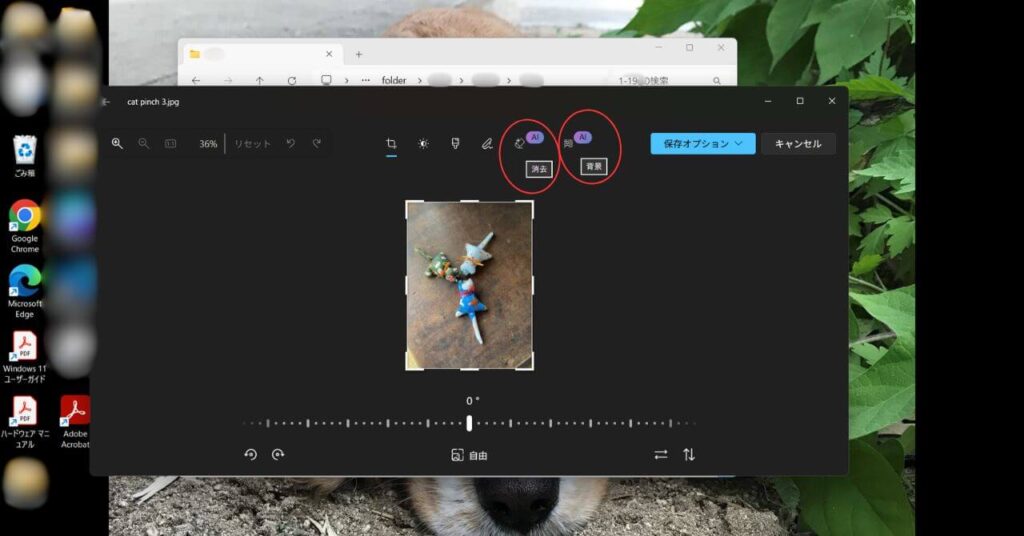Viewport: 1024px width, 536px height.
Task: Activate the AI Background (背景) tool
Action: pyautogui.click(x=567, y=144)
